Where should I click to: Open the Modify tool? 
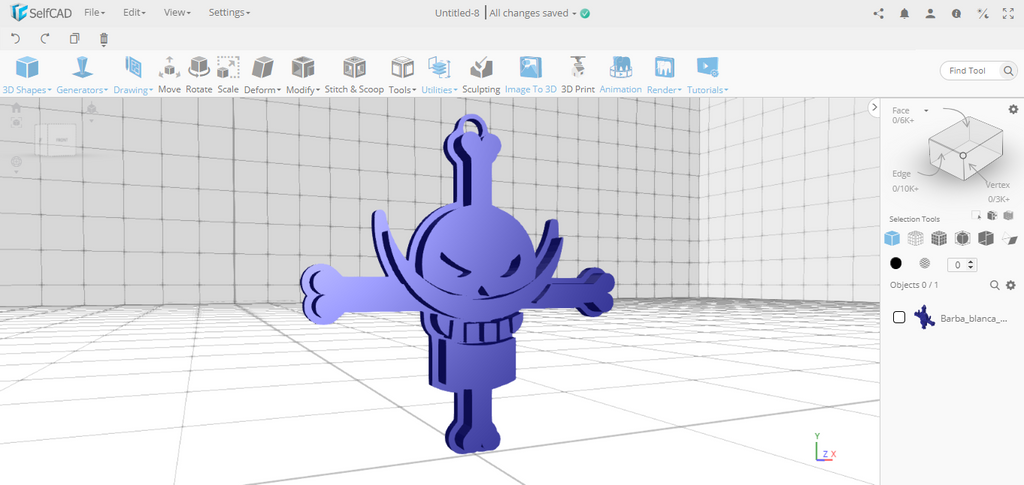coord(303,75)
